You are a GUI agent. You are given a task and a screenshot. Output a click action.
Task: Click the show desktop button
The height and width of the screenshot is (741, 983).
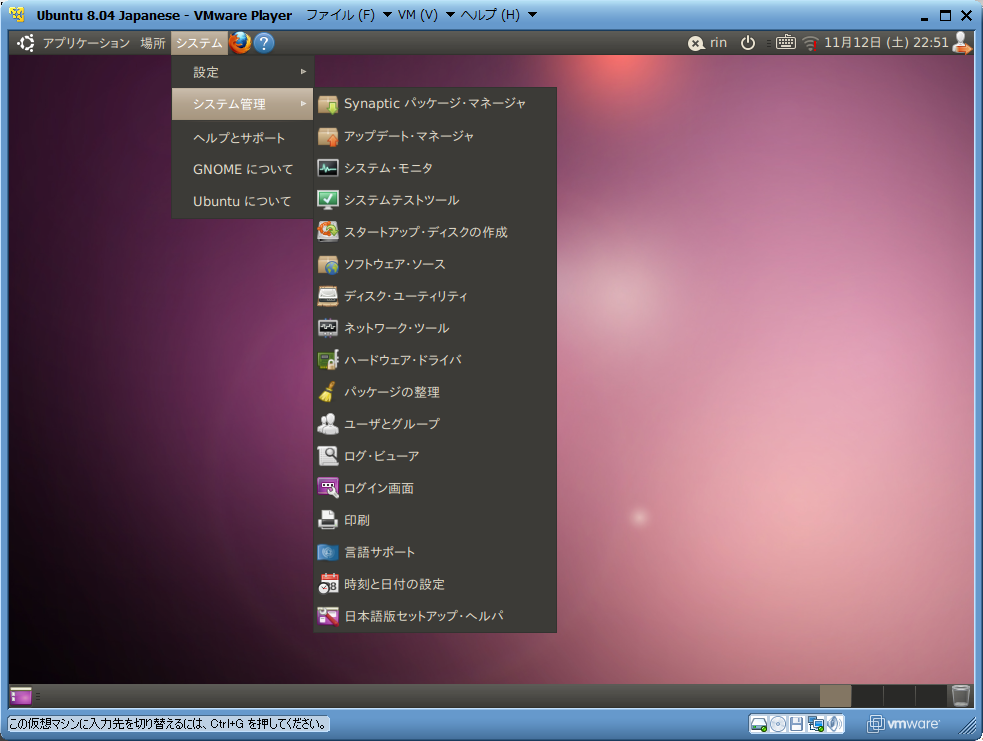pyautogui.click(x=21, y=696)
